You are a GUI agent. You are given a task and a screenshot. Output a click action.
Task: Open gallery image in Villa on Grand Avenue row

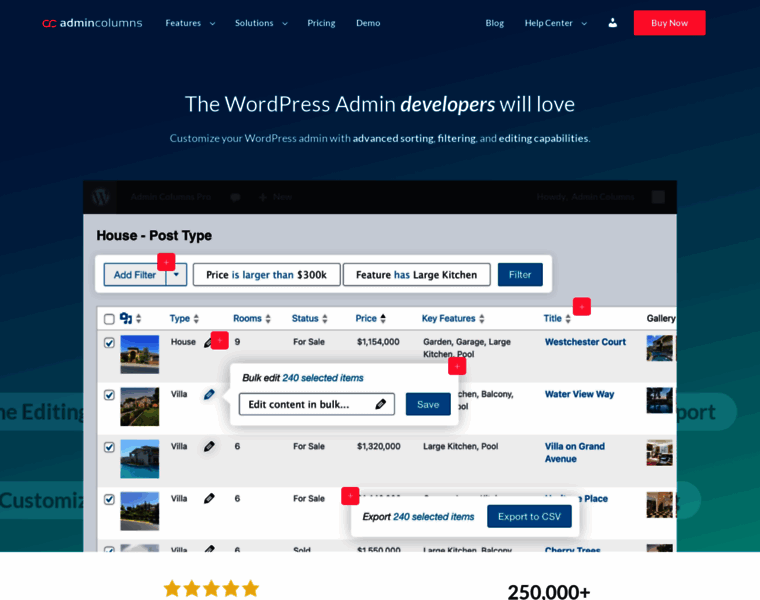pyautogui.click(x=660, y=452)
